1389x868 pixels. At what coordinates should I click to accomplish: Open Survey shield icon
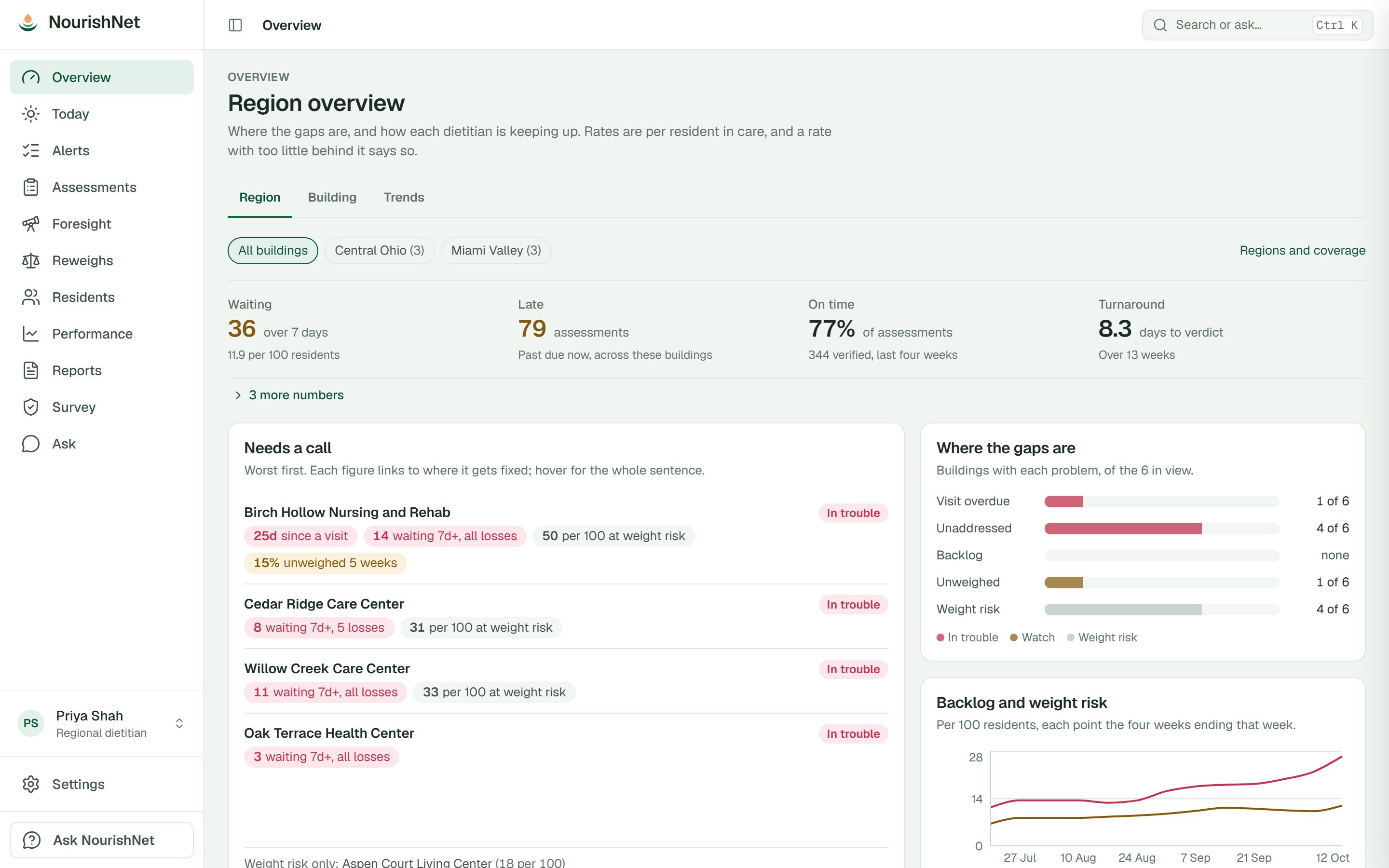click(x=31, y=407)
